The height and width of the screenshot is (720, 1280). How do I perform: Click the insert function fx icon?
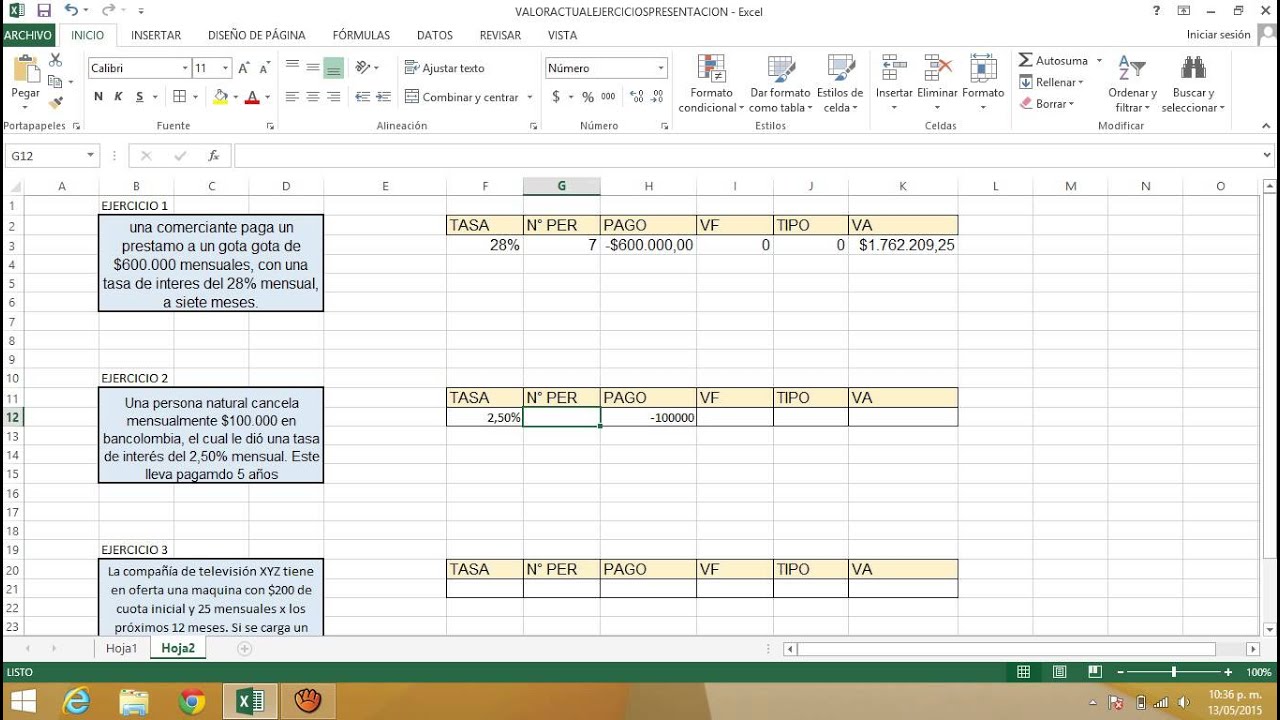pyautogui.click(x=213, y=156)
